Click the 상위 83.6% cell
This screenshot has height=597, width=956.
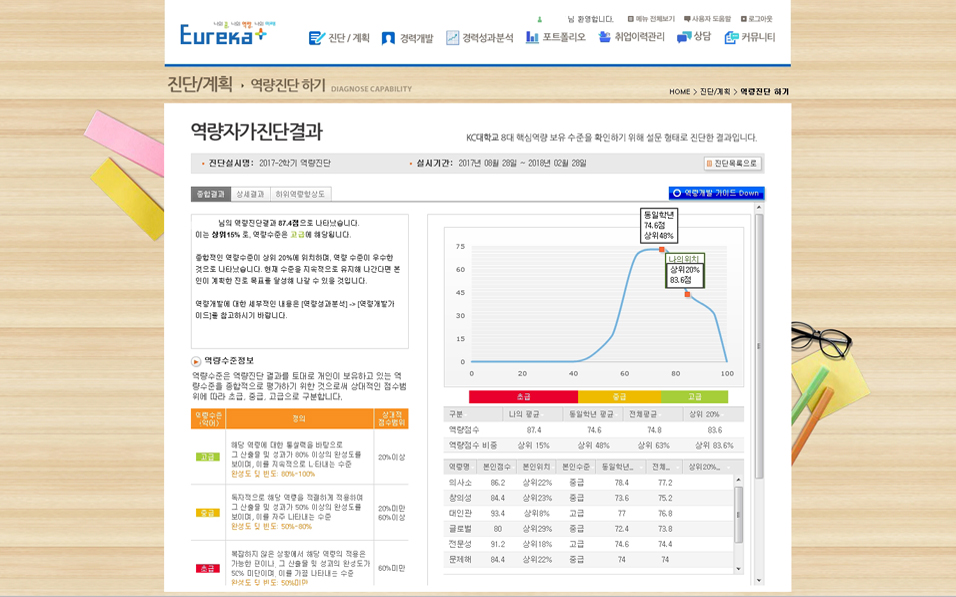click(x=714, y=445)
